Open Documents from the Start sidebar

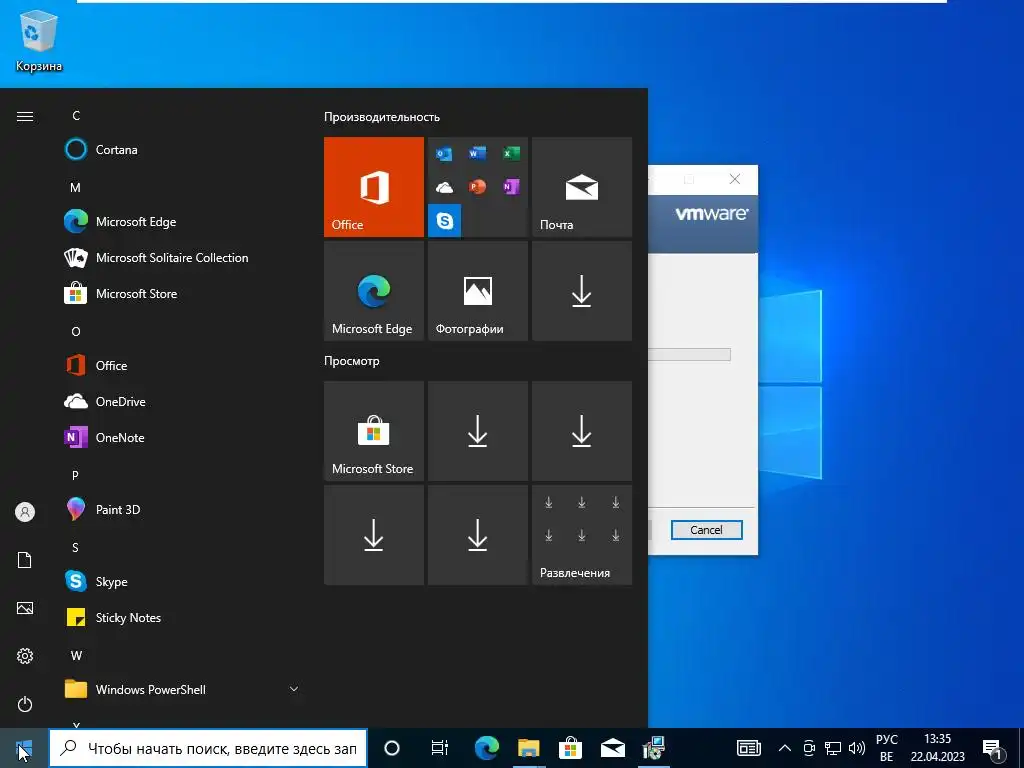pyautogui.click(x=25, y=560)
